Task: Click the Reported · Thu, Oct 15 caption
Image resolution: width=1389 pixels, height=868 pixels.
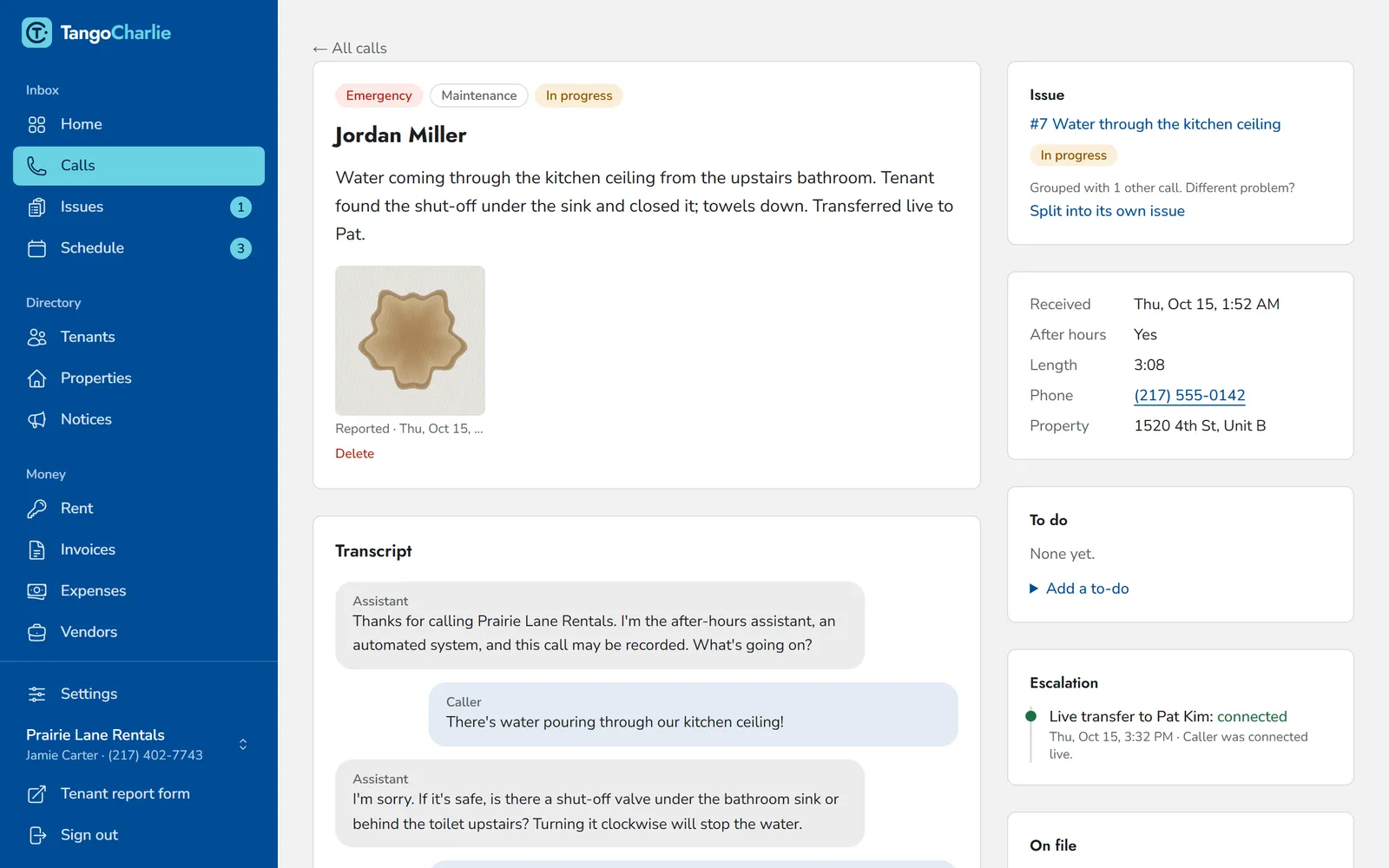Action: (409, 429)
